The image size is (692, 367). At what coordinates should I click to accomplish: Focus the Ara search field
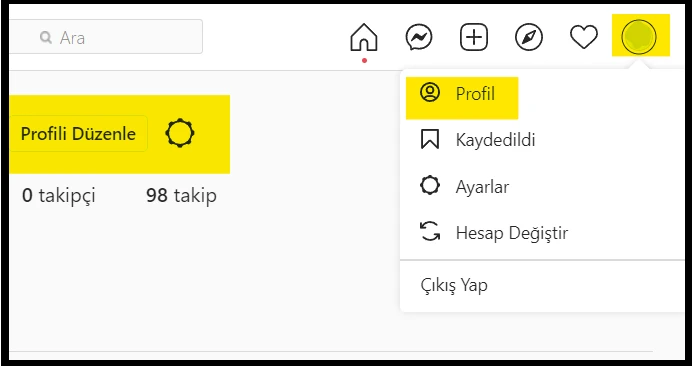click(105, 37)
